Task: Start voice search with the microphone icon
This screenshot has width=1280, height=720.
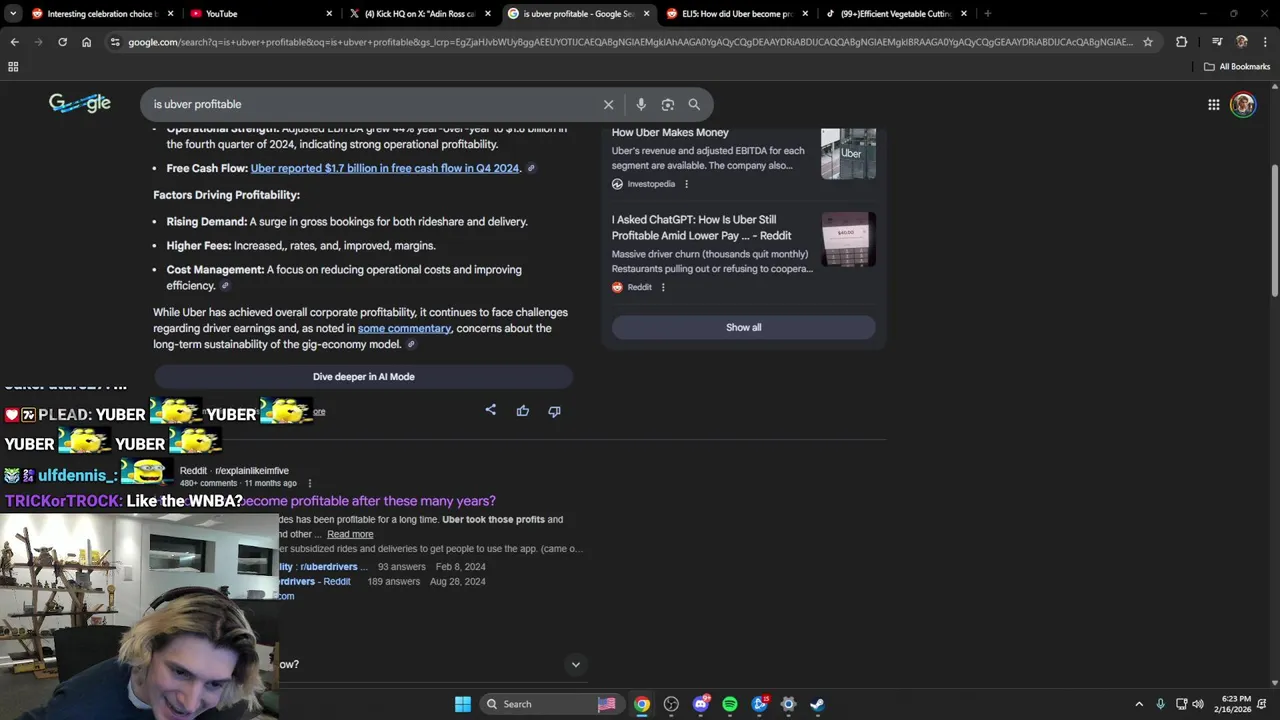Action: click(641, 104)
